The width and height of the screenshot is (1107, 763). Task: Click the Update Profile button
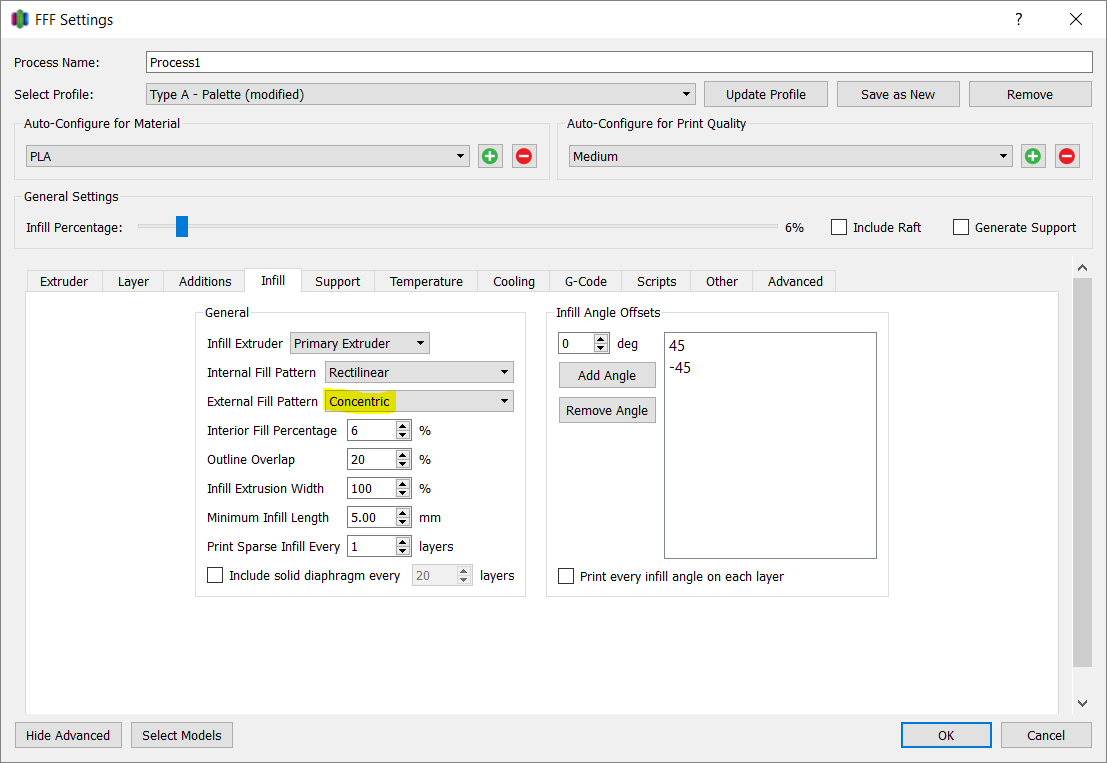[x=766, y=94]
